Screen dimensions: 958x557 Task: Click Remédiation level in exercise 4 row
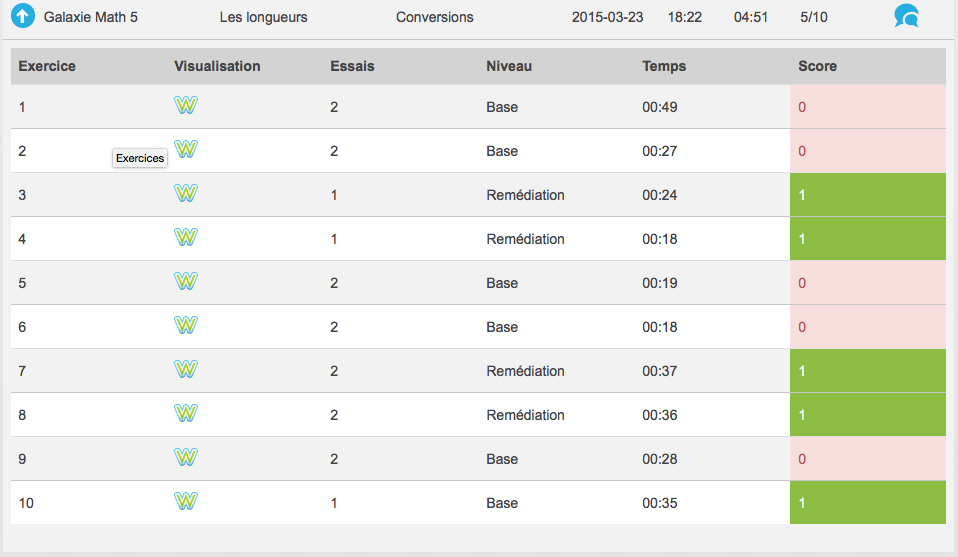tap(525, 239)
